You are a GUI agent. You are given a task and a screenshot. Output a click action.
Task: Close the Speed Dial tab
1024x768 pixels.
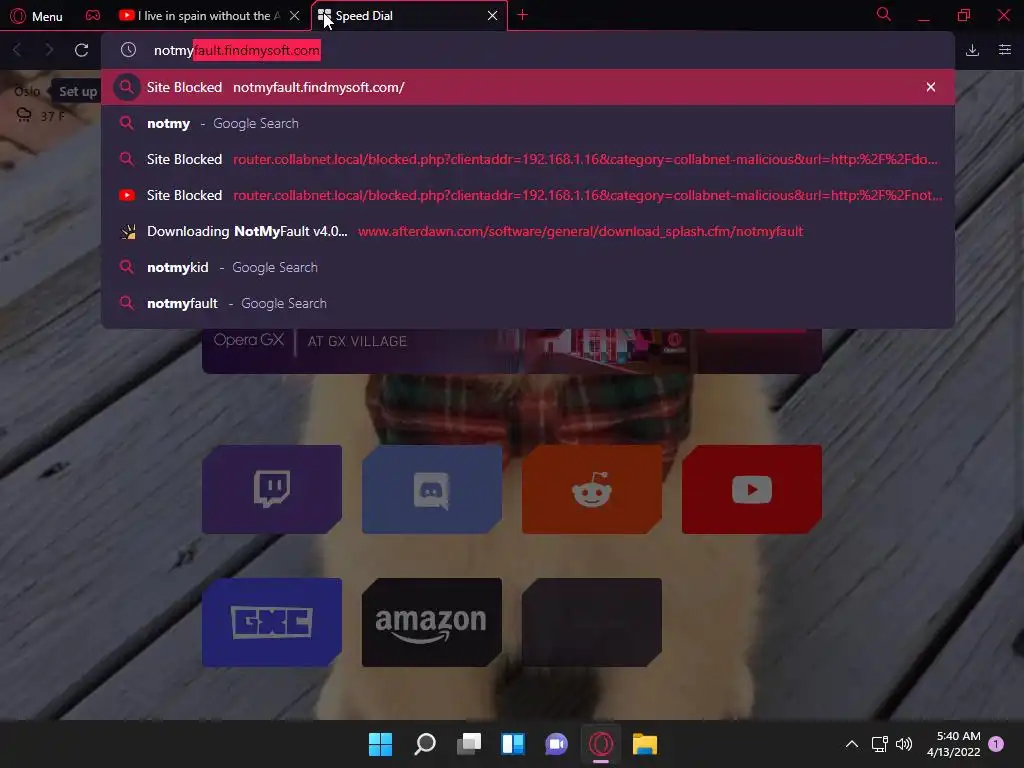[x=492, y=16]
